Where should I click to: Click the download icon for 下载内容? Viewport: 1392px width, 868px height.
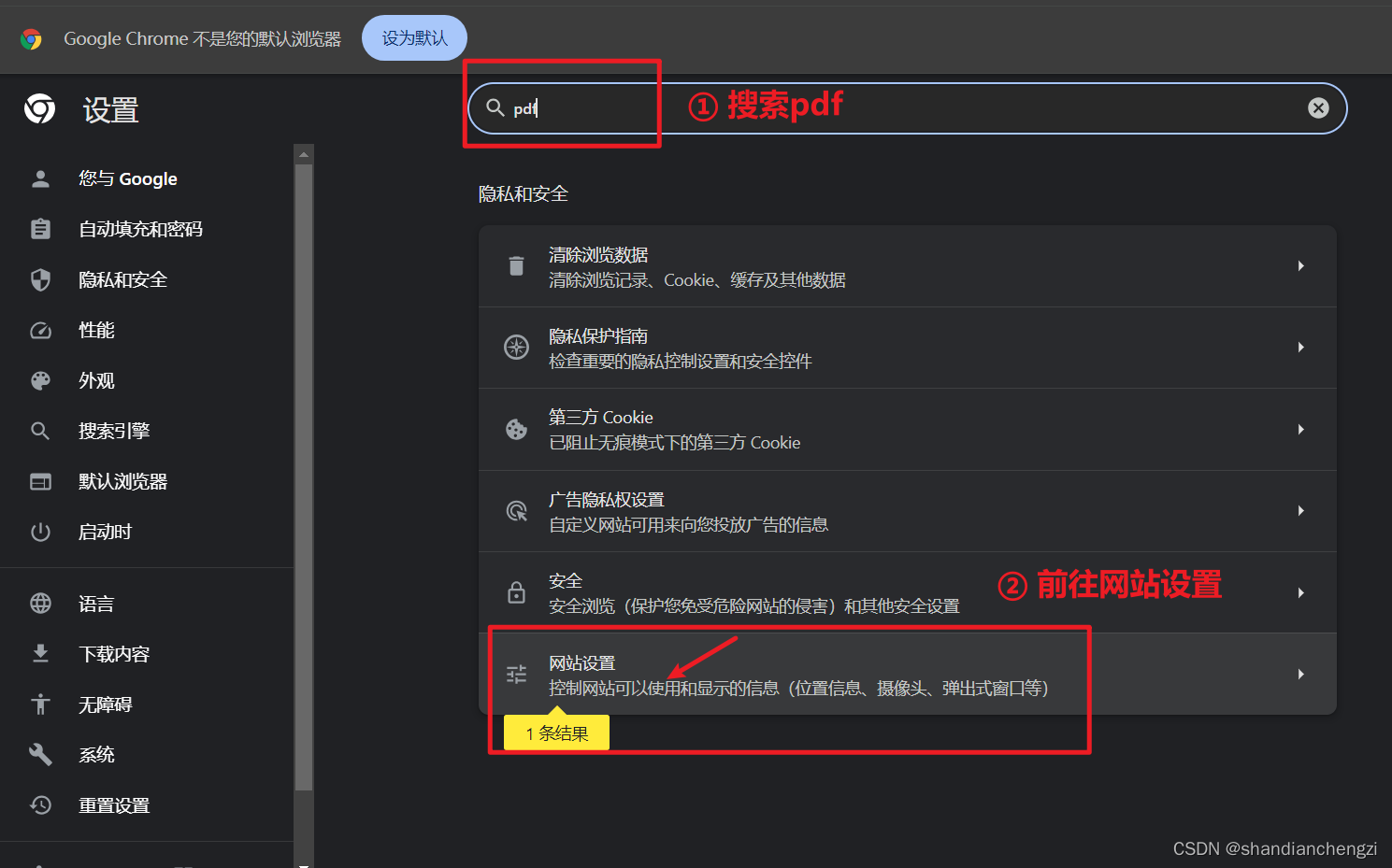40,654
